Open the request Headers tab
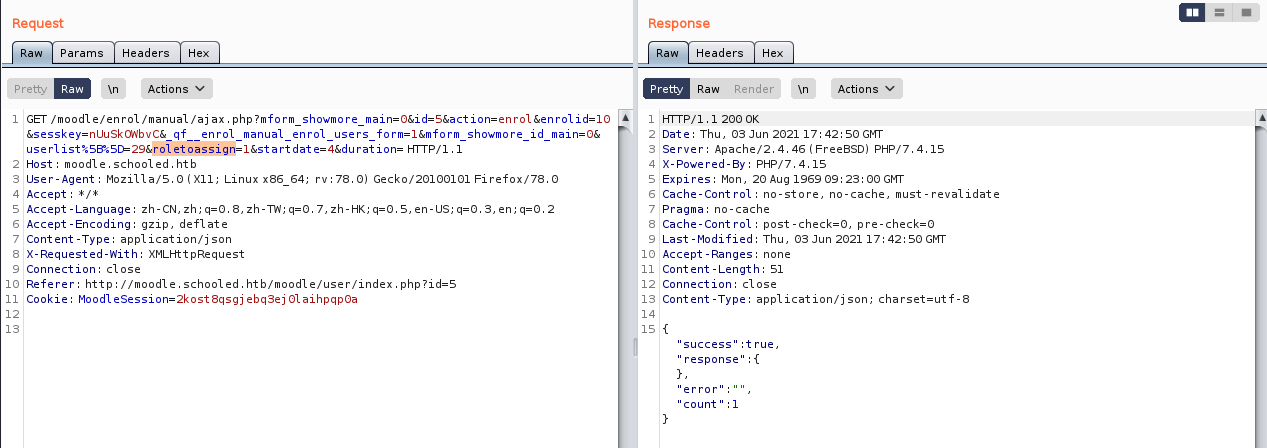1267x448 pixels. coord(147,53)
